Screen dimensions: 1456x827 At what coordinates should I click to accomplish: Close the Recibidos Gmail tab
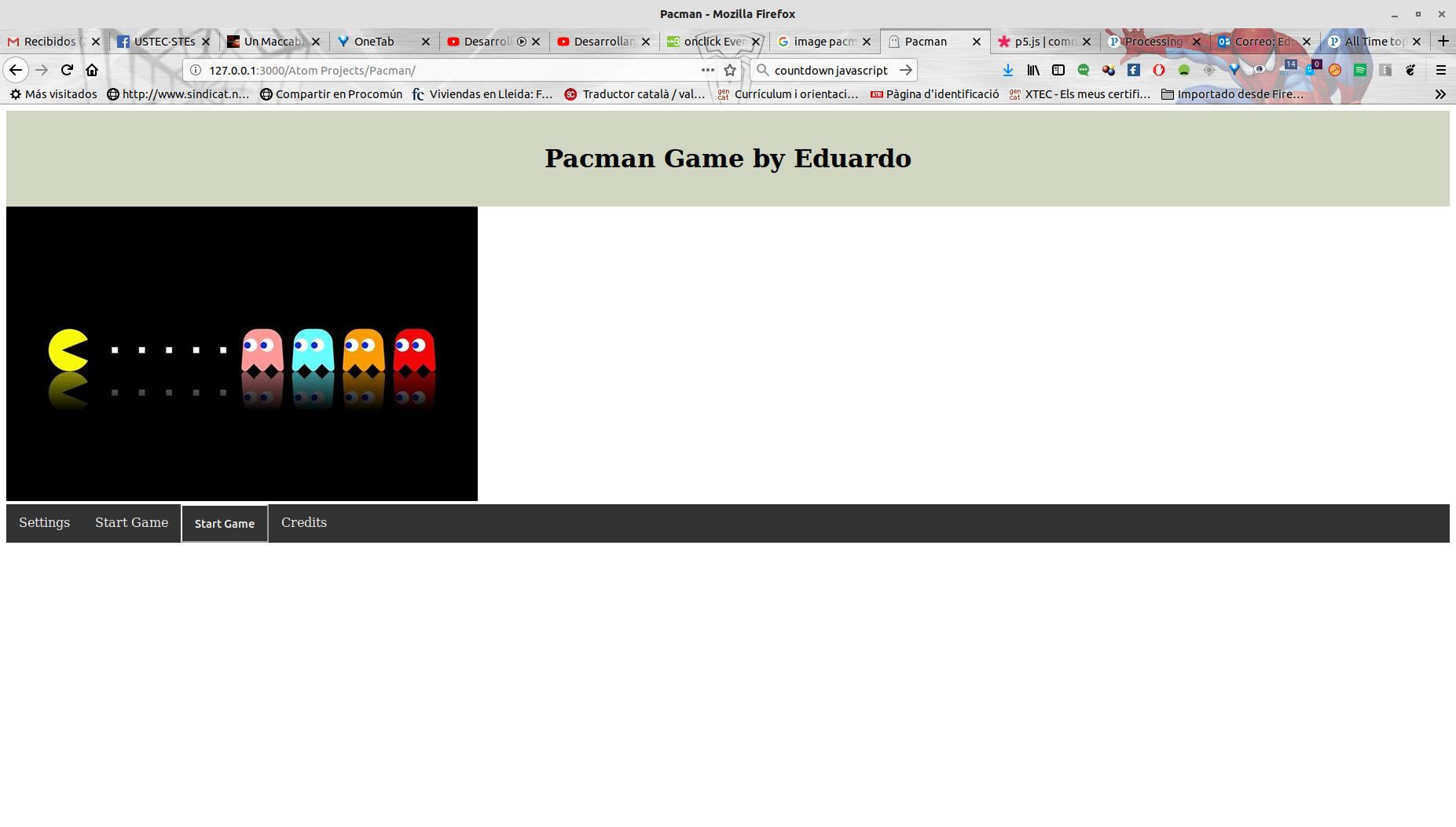click(x=96, y=42)
